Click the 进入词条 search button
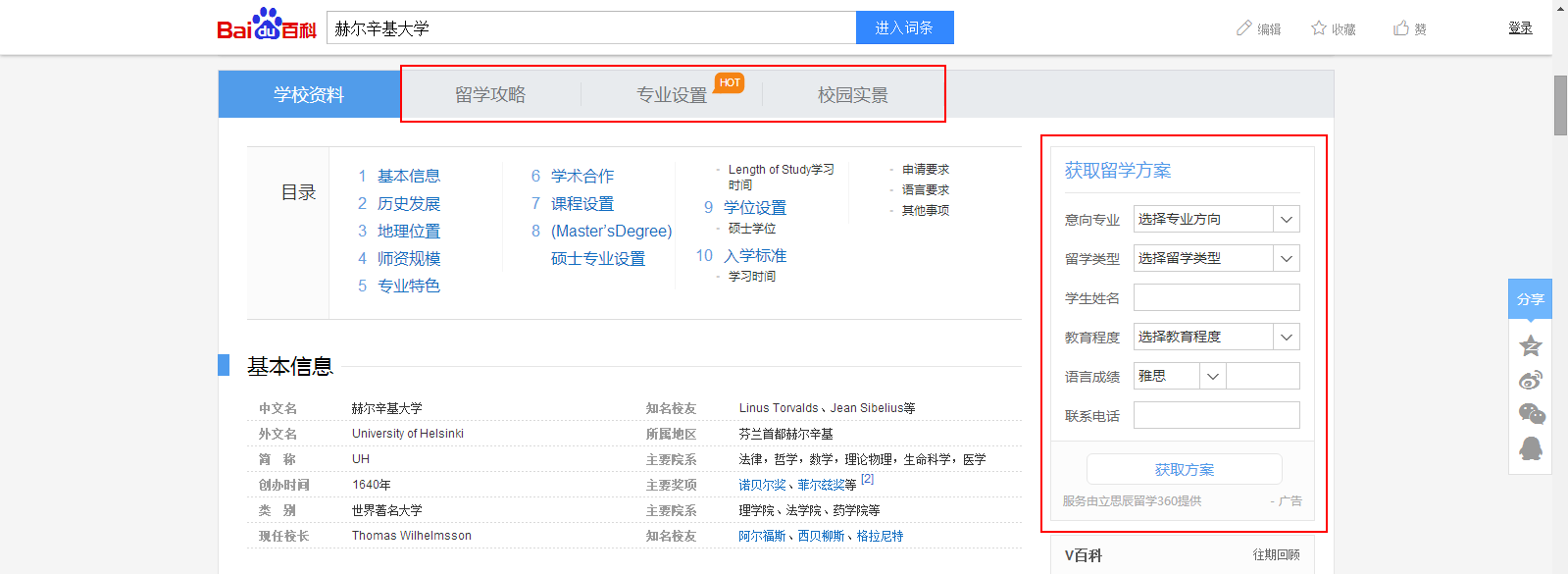Image resolution: width=1568 pixels, height=574 pixels. (x=904, y=27)
